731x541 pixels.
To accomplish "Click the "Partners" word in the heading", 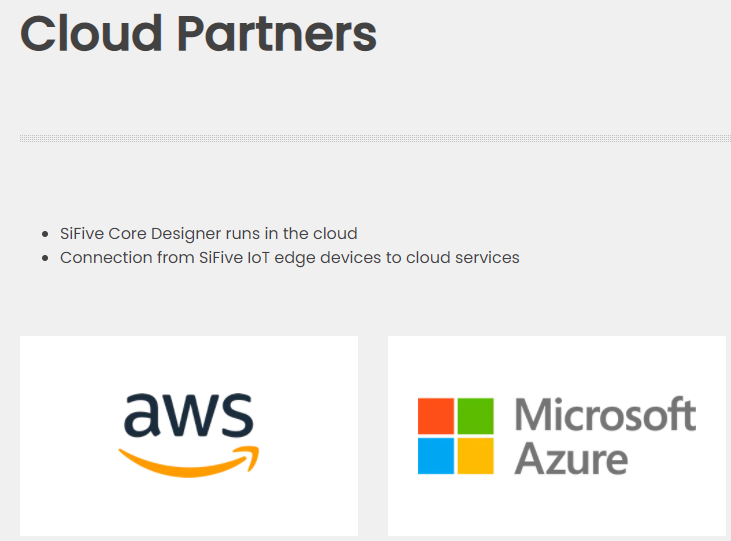I will pos(276,35).
